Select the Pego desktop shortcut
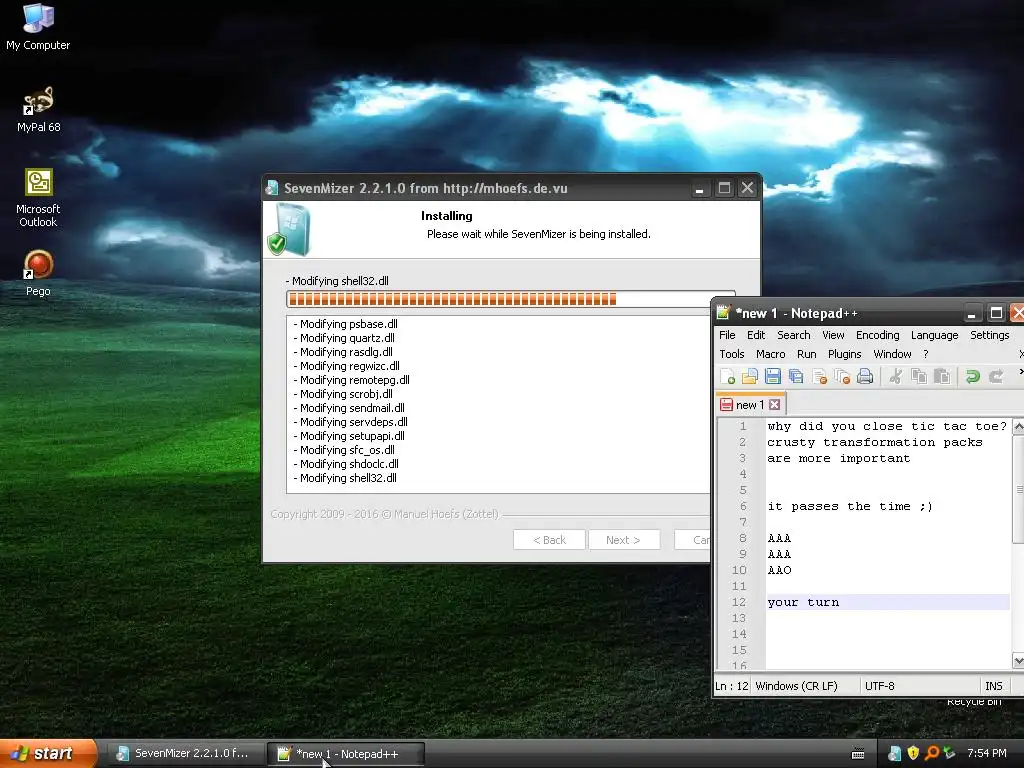Screen dimensions: 1024x768 [x=38, y=273]
